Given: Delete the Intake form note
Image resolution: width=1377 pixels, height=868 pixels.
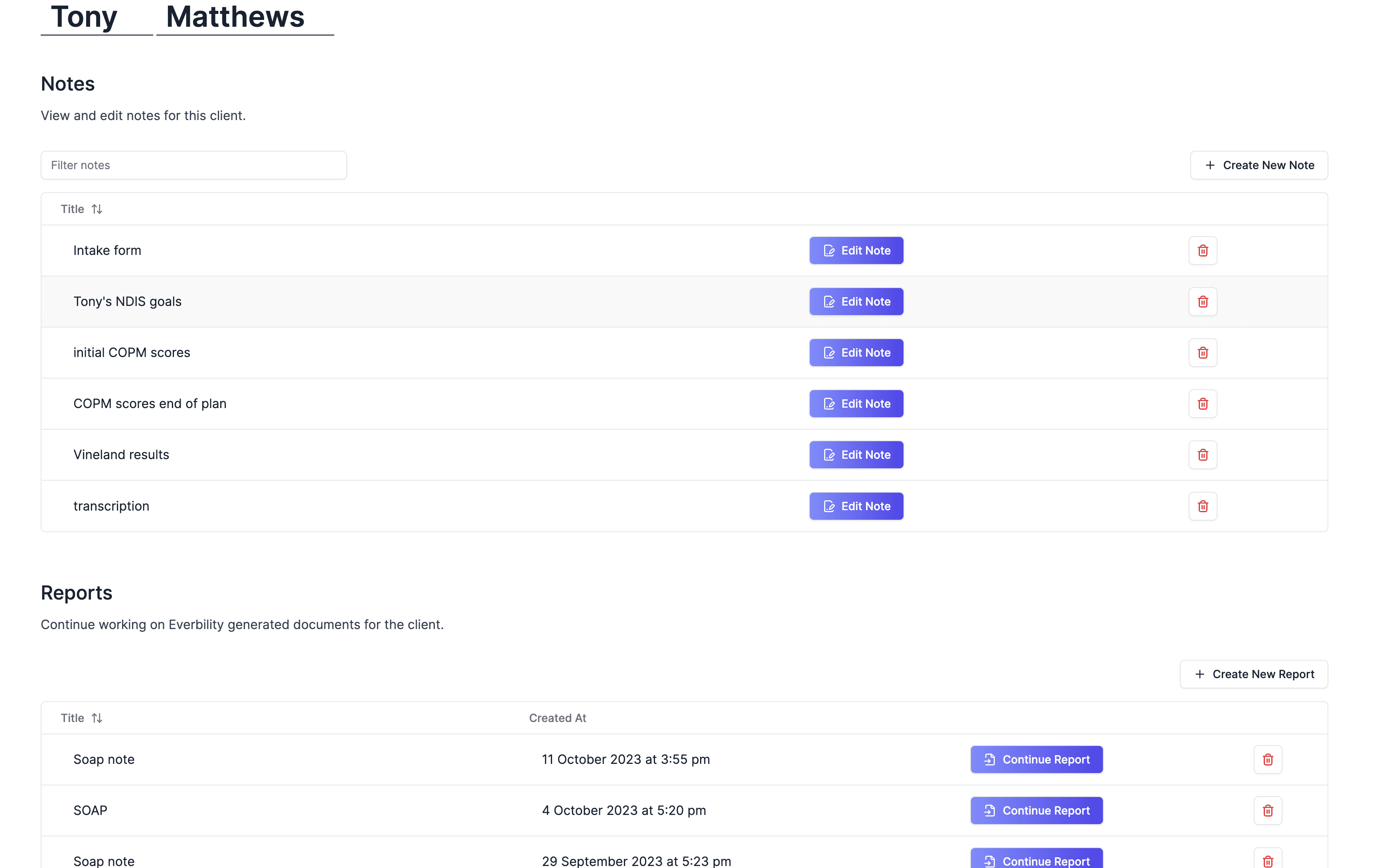Looking at the screenshot, I should click(x=1202, y=251).
